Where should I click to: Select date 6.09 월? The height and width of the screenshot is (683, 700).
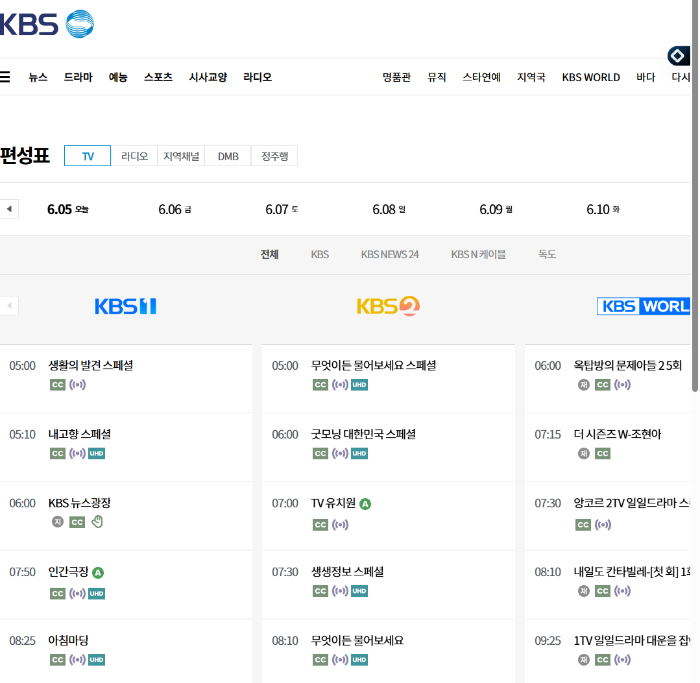coord(496,209)
